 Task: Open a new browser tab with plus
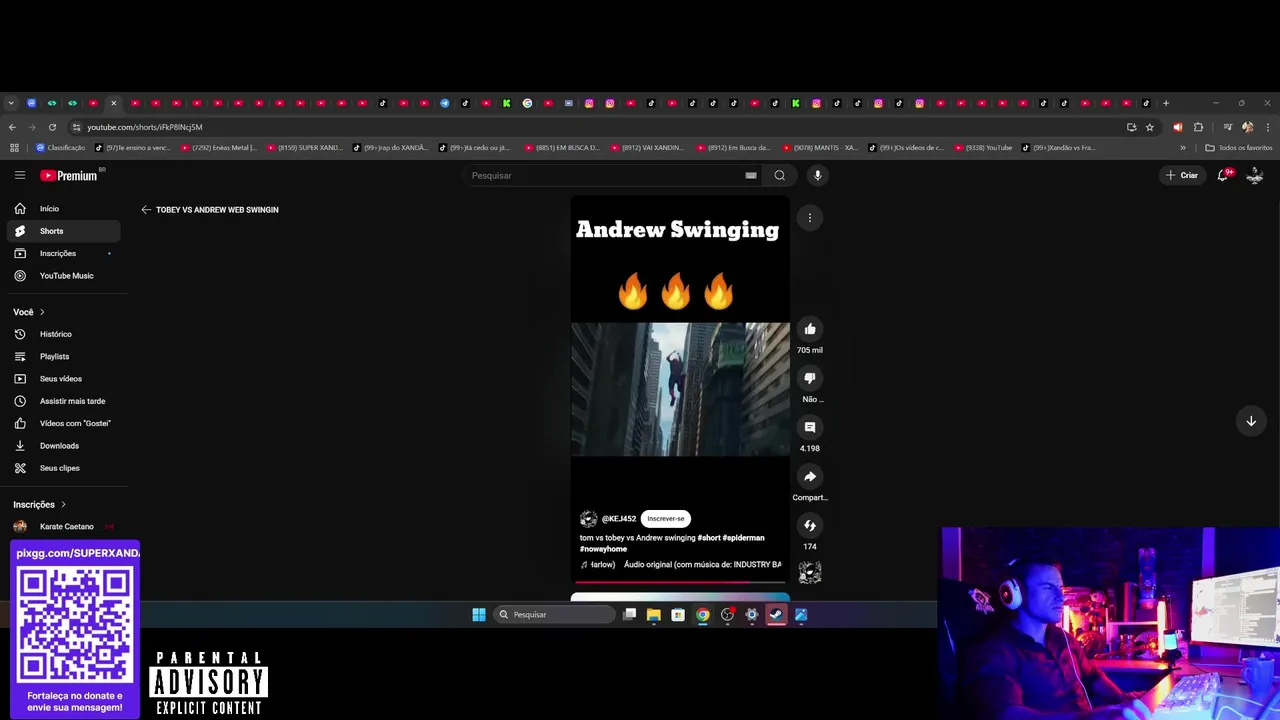pyautogui.click(x=1165, y=103)
